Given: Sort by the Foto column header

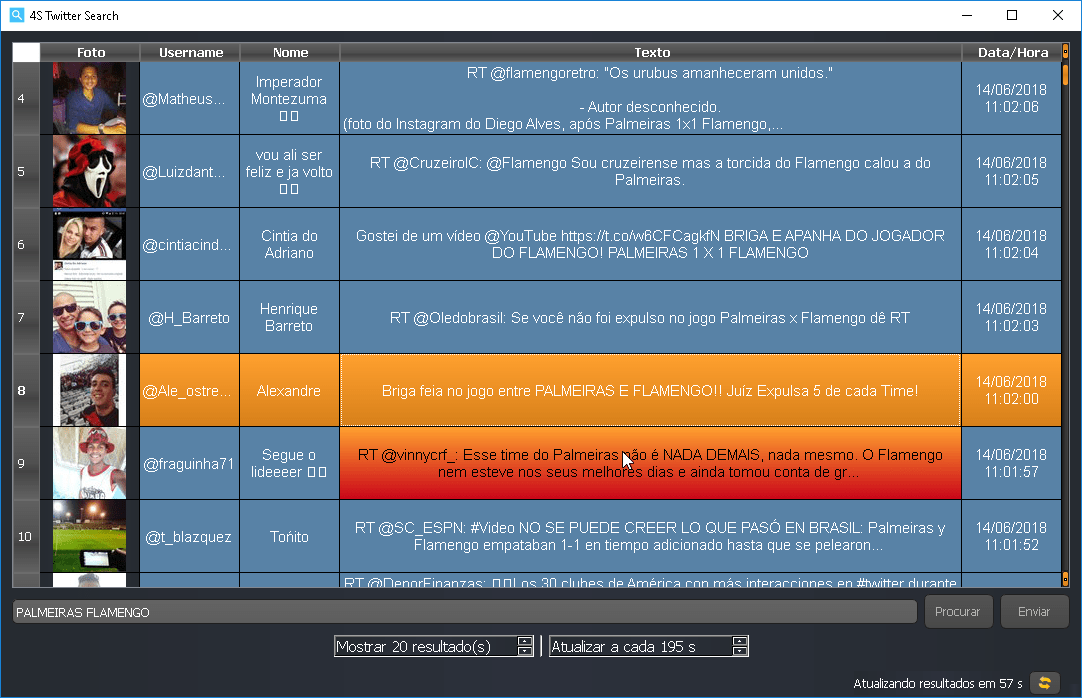Looking at the screenshot, I should tap(90, 52).
